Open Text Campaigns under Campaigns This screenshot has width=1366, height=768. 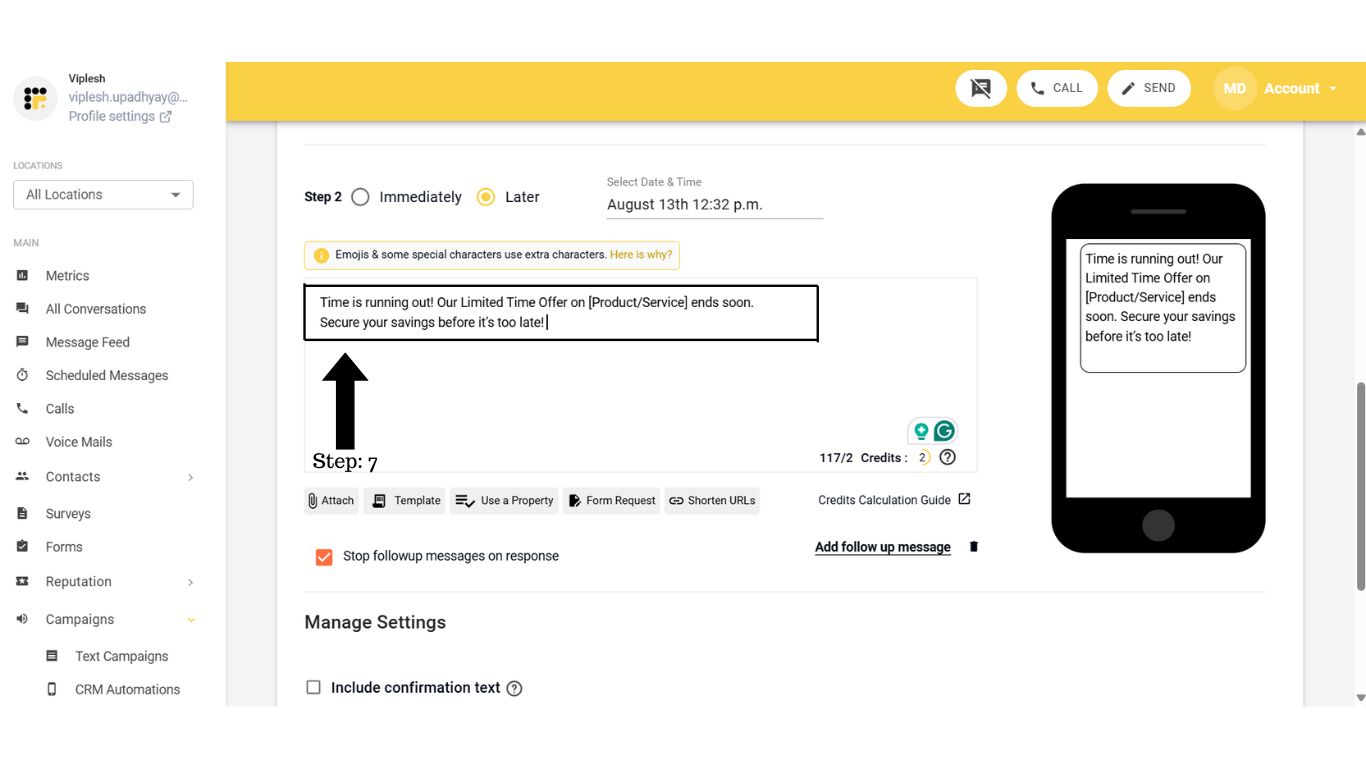click(x=120, y=655)
